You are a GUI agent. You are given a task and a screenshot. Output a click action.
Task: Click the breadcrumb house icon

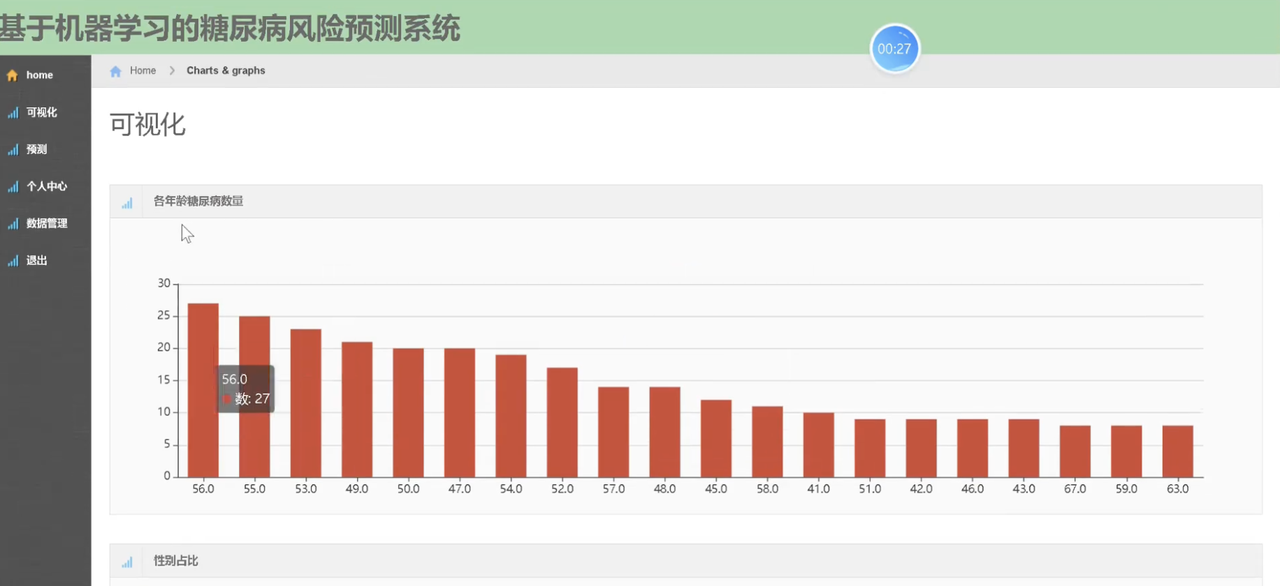coord(116,71)
